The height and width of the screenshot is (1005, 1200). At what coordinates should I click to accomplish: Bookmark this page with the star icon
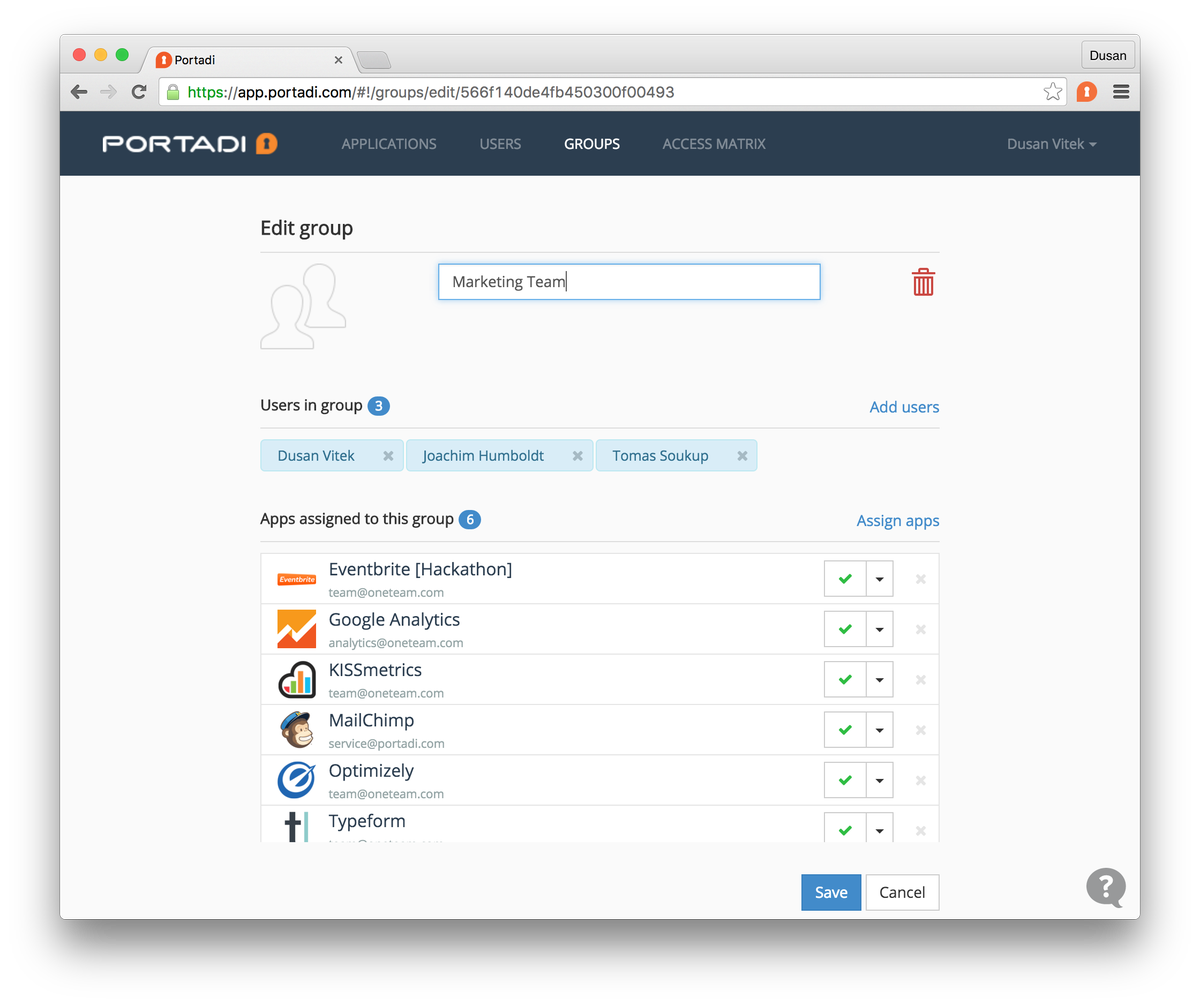(x=1053, y=92)
